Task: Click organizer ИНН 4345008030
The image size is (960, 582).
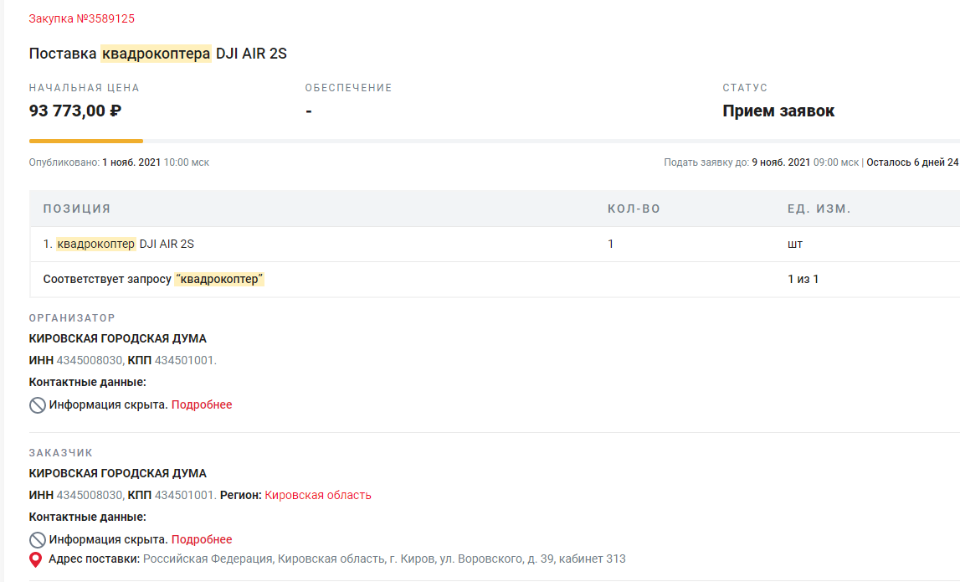Action: tap(75, 360)
